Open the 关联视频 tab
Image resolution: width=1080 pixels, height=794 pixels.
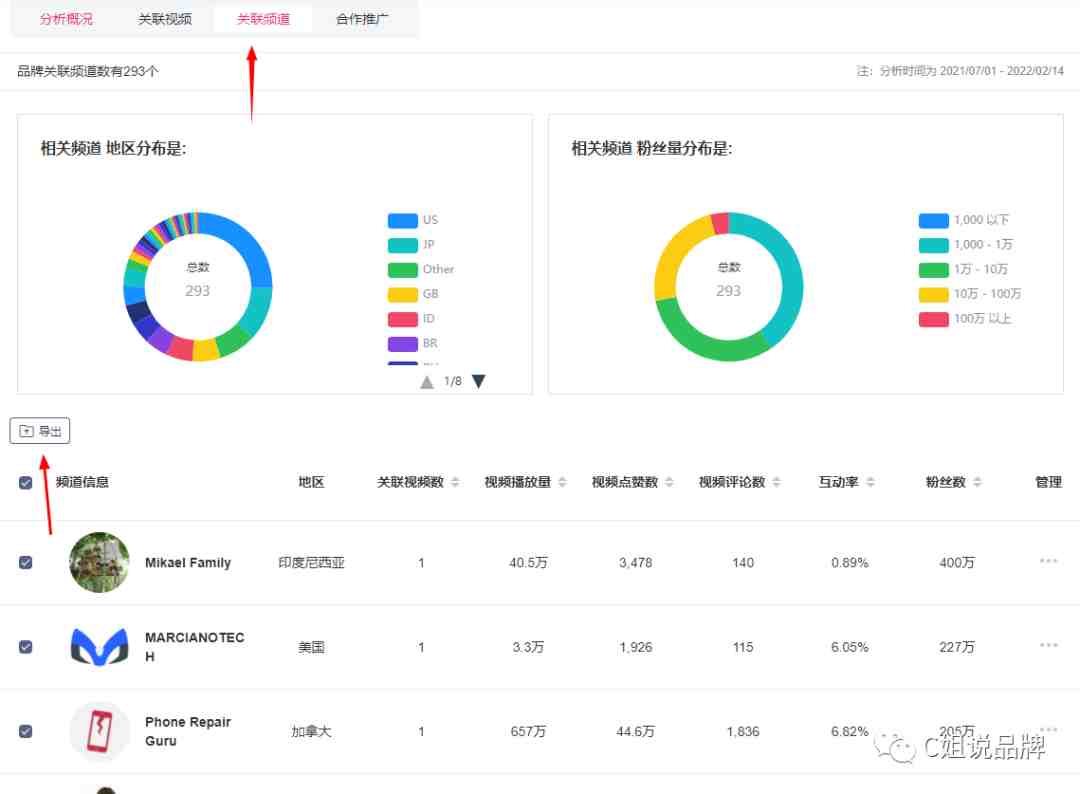(x=165, y=19)
